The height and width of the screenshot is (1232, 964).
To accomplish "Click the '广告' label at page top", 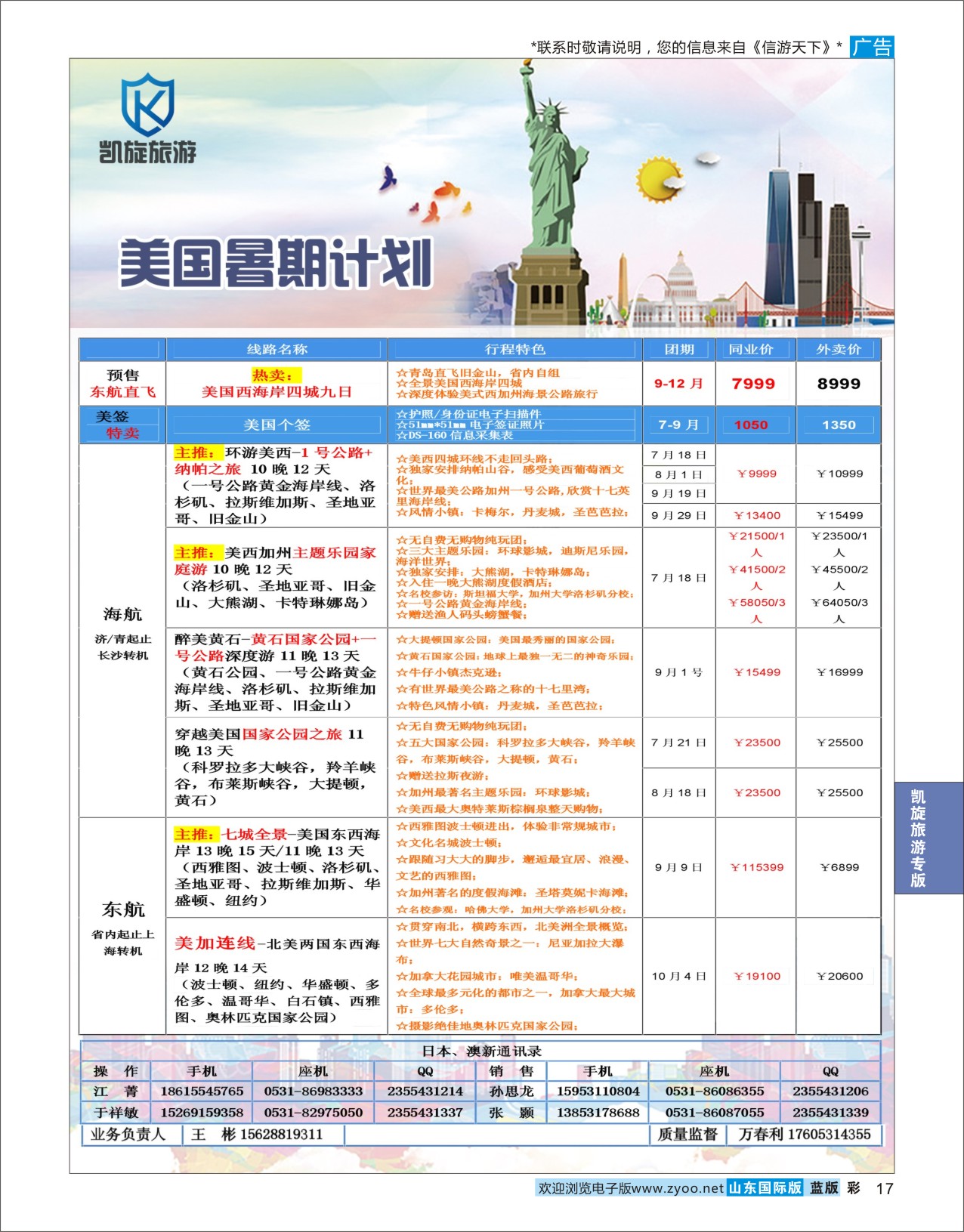I will tap(872, 47).
